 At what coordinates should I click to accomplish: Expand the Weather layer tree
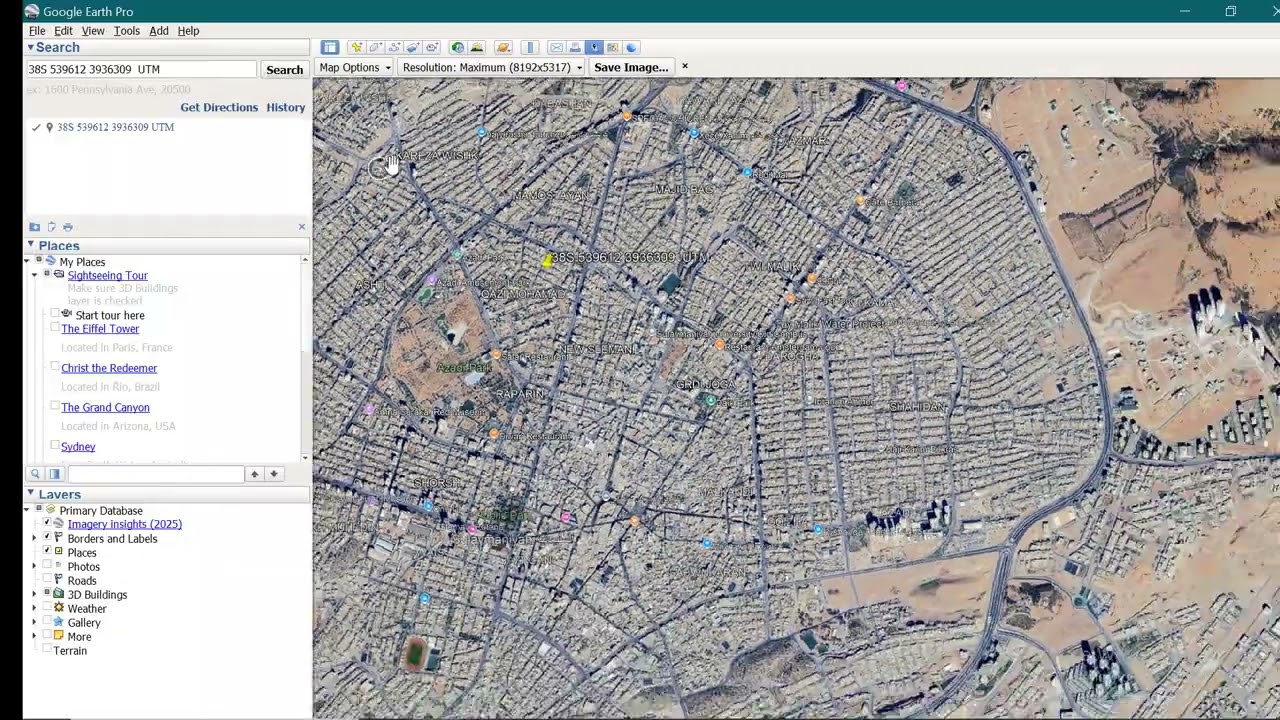click(x=34, y=608)
